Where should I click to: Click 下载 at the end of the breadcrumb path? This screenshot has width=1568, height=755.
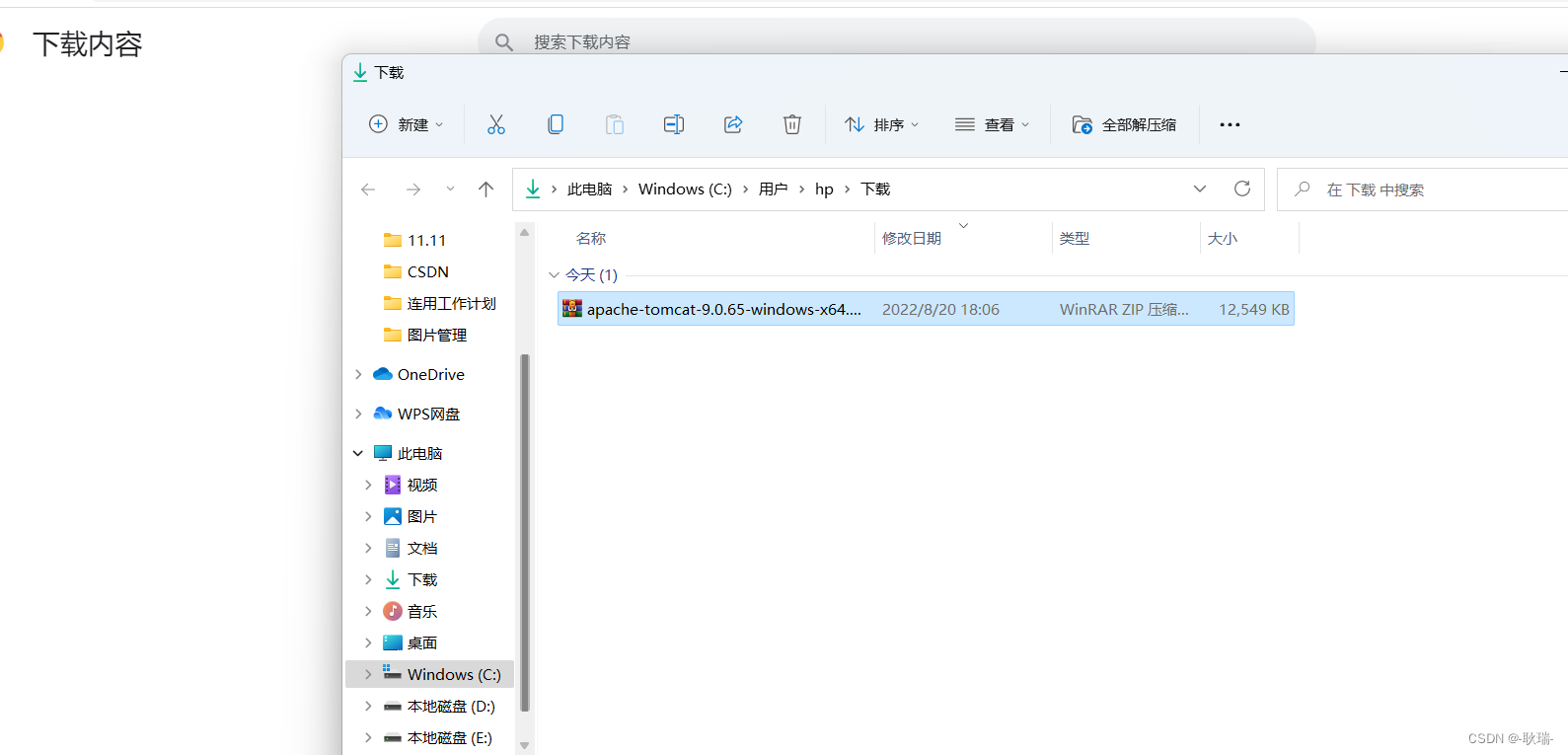[x=875, y=189]
